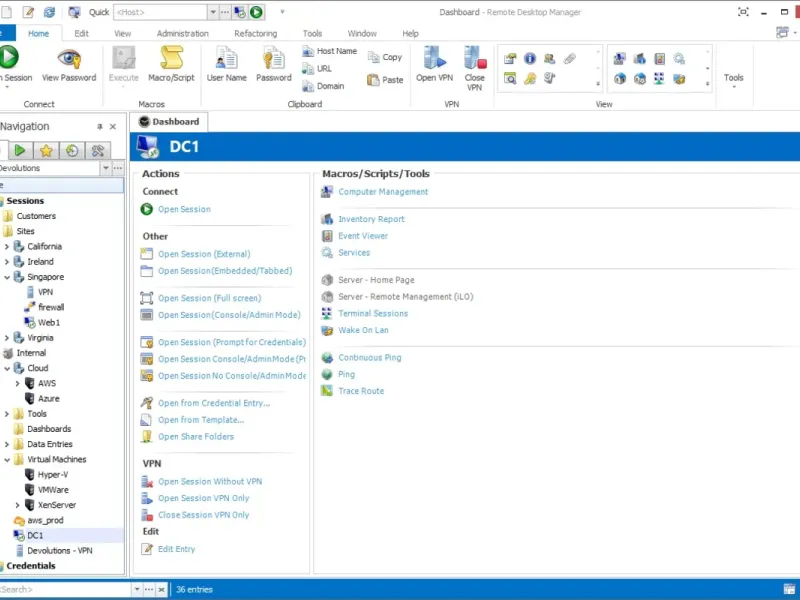
Task: Click Open VPN icon in ribbon
Action: point(434,57)
